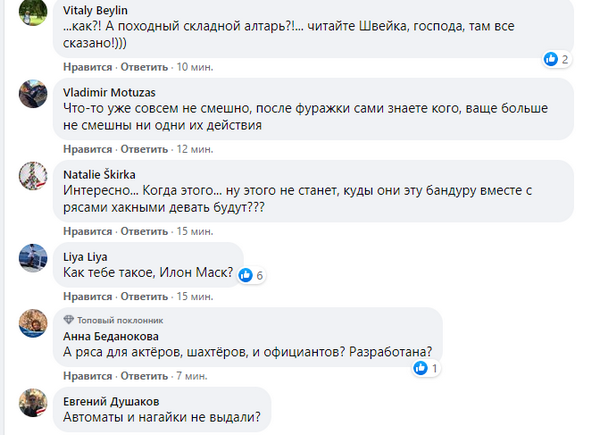Click the like reaction icon on Анна Беданокова's comment

pos(423,367)
